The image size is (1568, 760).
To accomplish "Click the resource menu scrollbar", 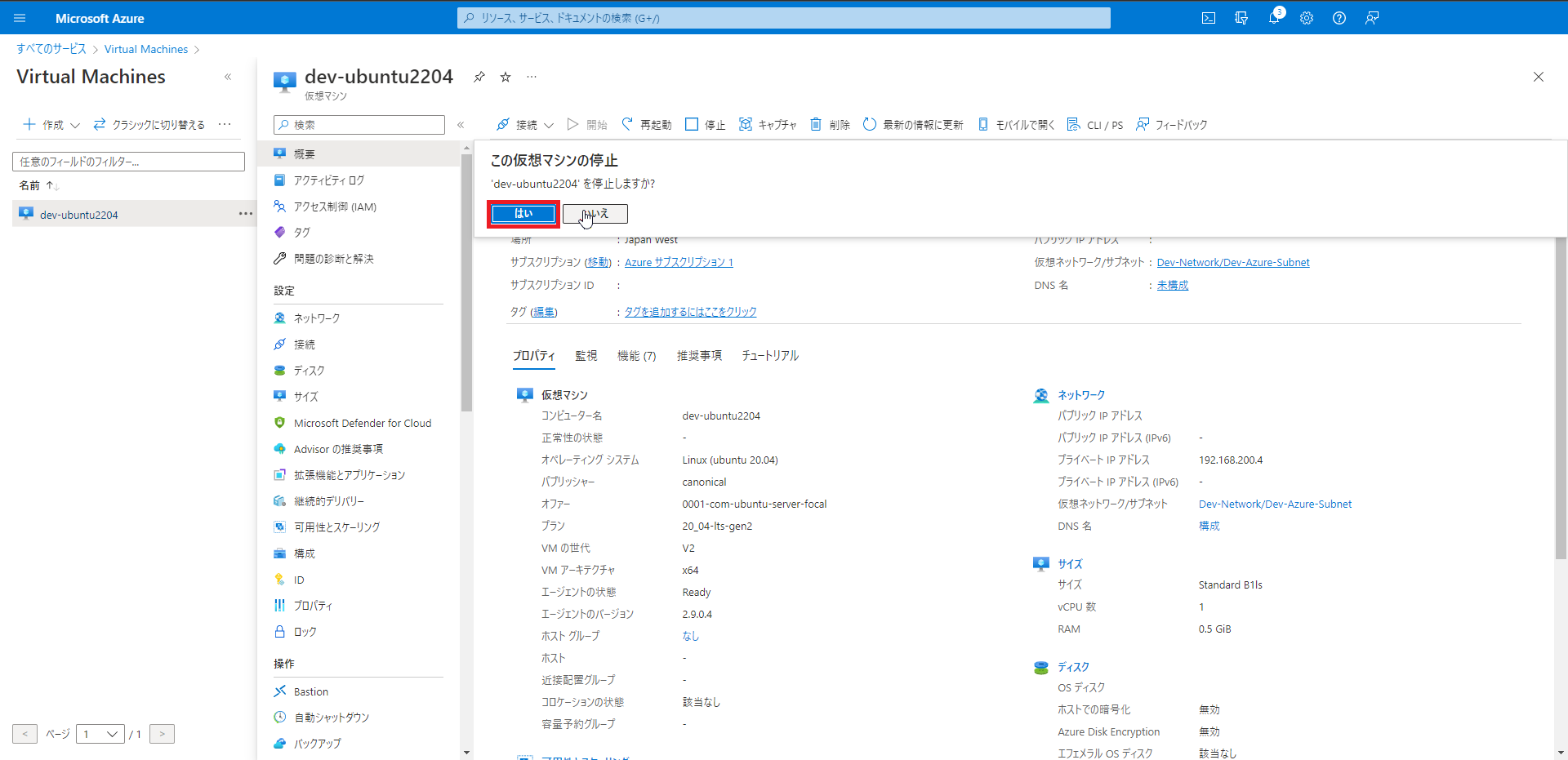I will [466, 282].
